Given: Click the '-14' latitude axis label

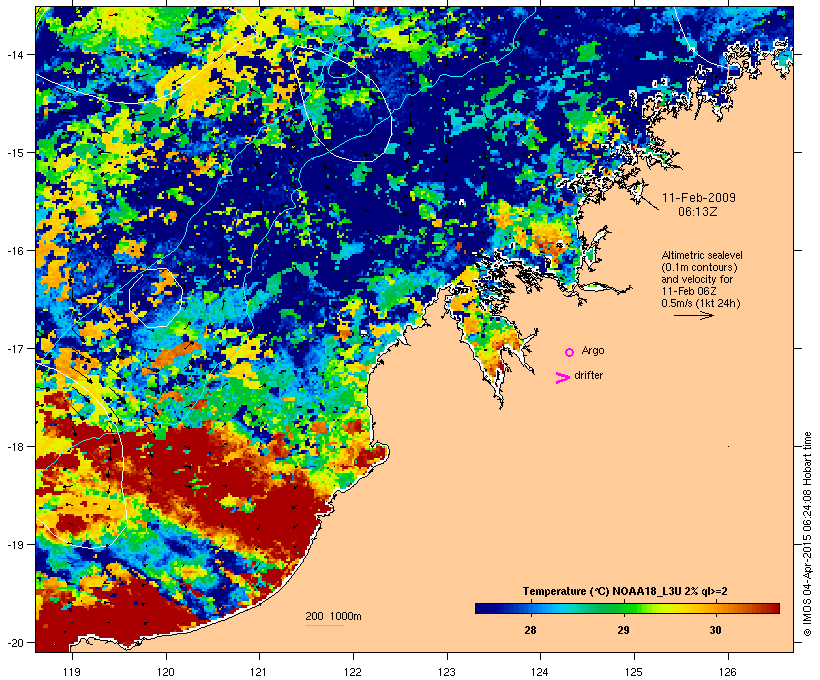Looking at the screenshot, I should tap(14, 54).
